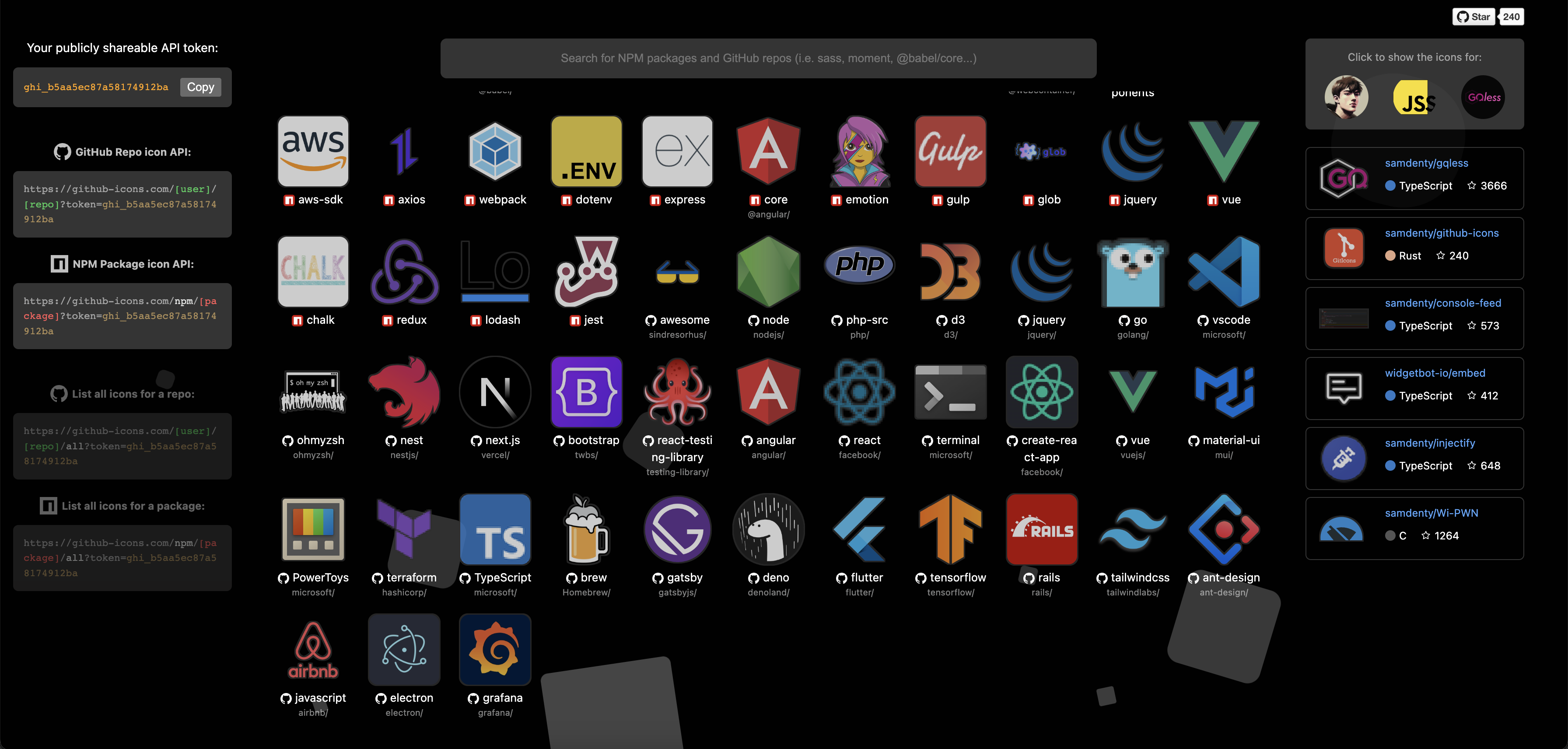Select the nestjs nest icon
Screen dimensions: 1568x749
point(404,392)
